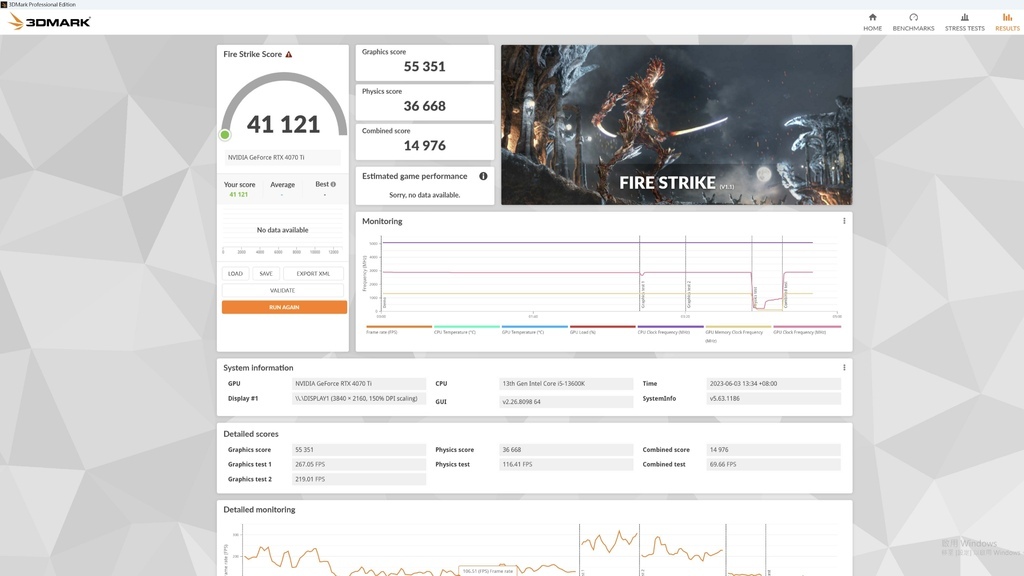Select the Results chart icon

coord(1007,17)
